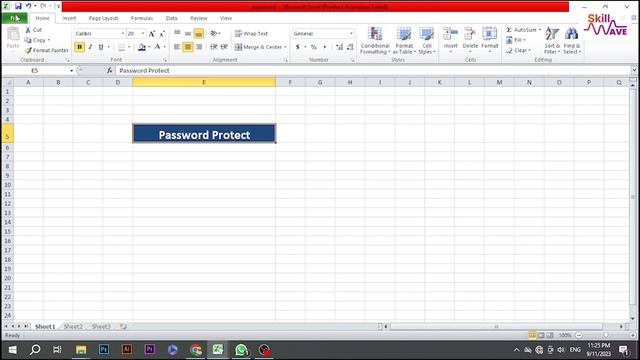Screen dimensions: 640x360
Task: Click the Paste icon
Action: point(13,34)
